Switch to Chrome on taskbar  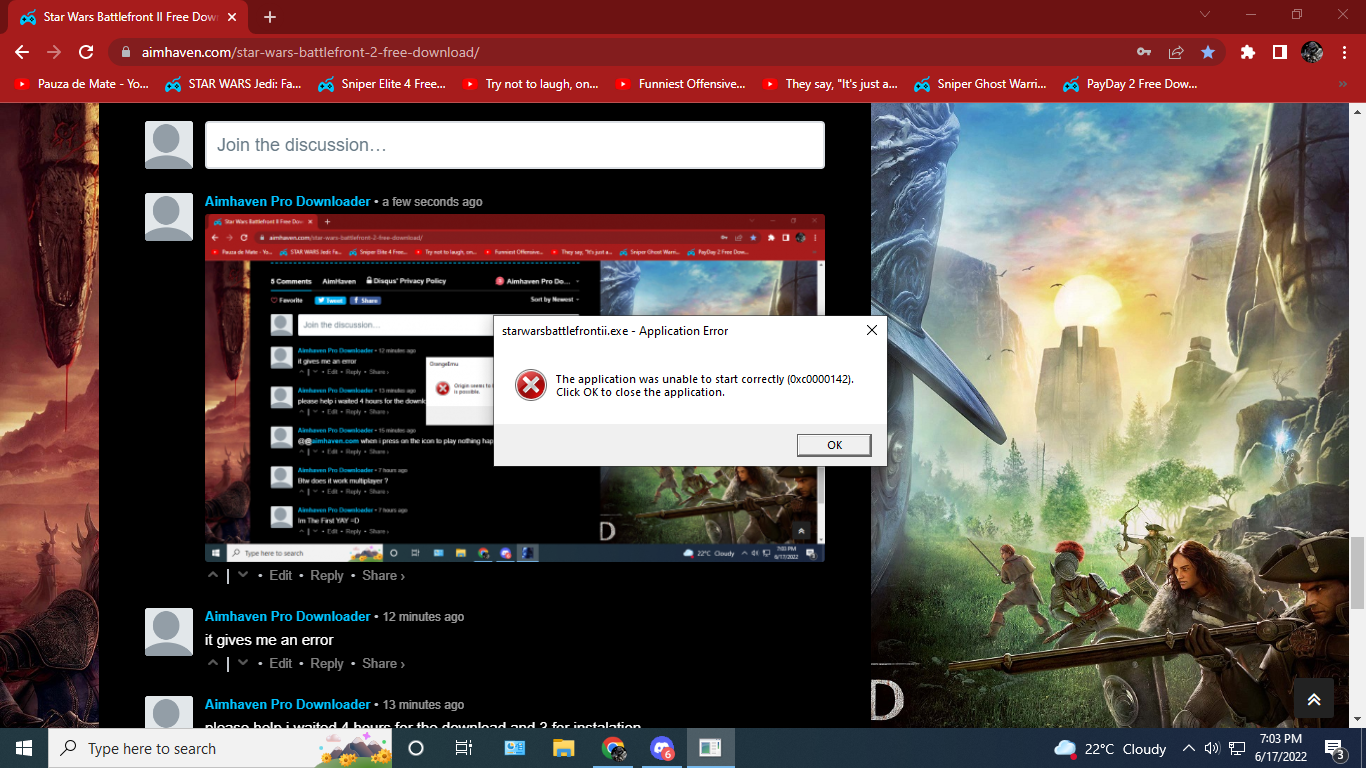[613, 748]
